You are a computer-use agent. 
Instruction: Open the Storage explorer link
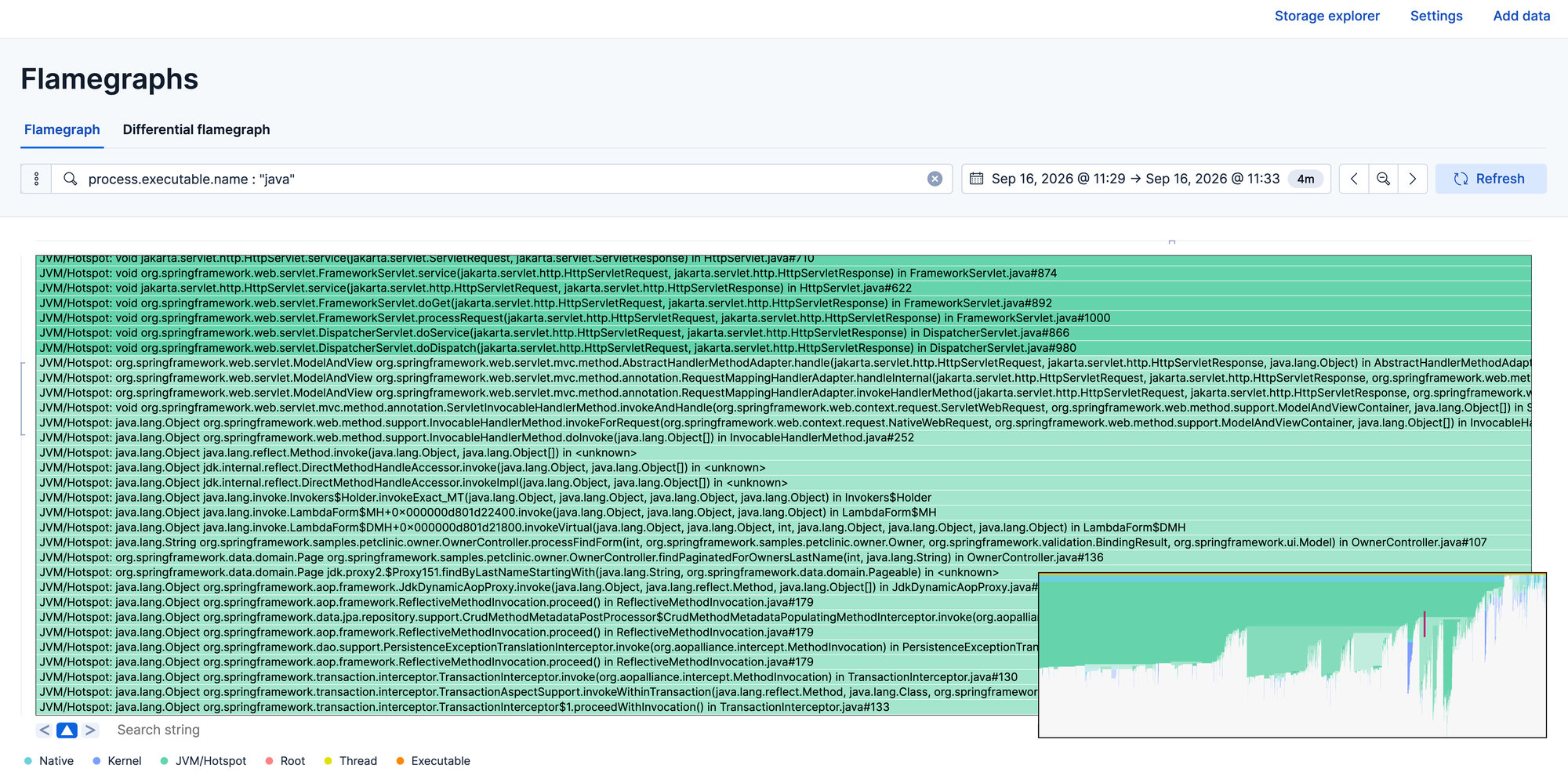[1327, 16]
